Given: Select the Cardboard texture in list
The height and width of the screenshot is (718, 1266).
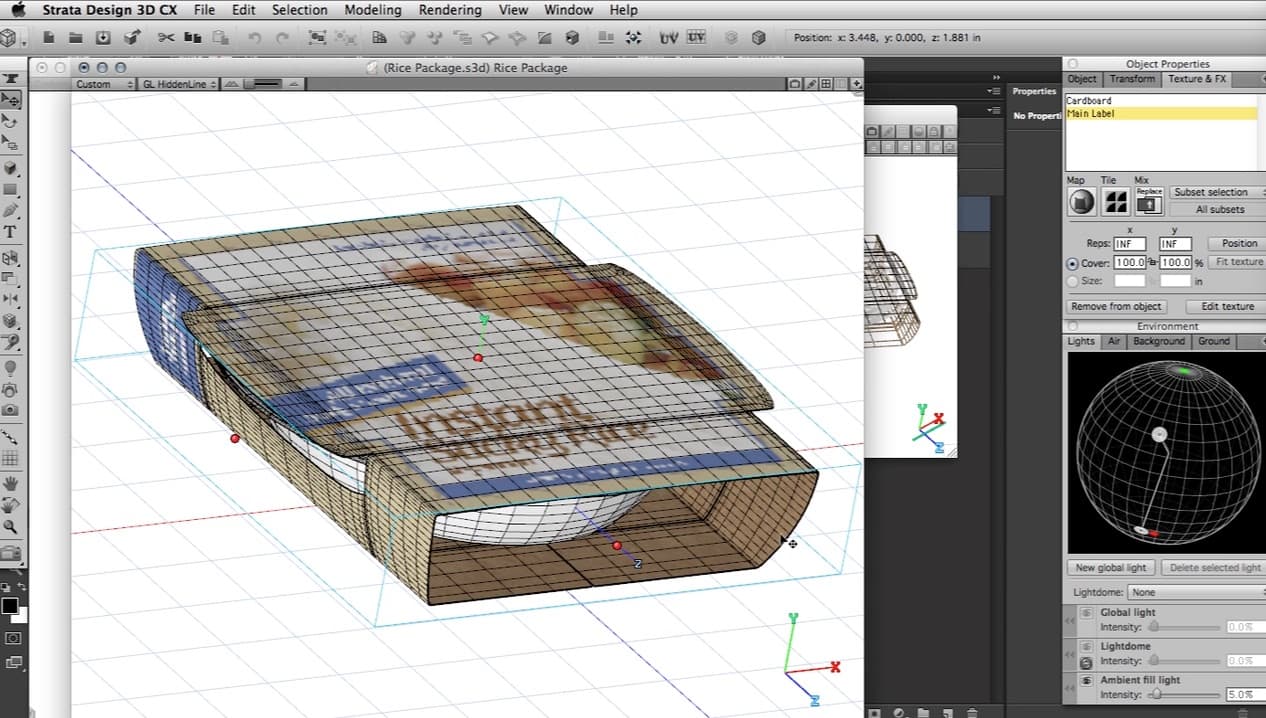Looking at the screenshot, I should click(x=1161, y=101).
